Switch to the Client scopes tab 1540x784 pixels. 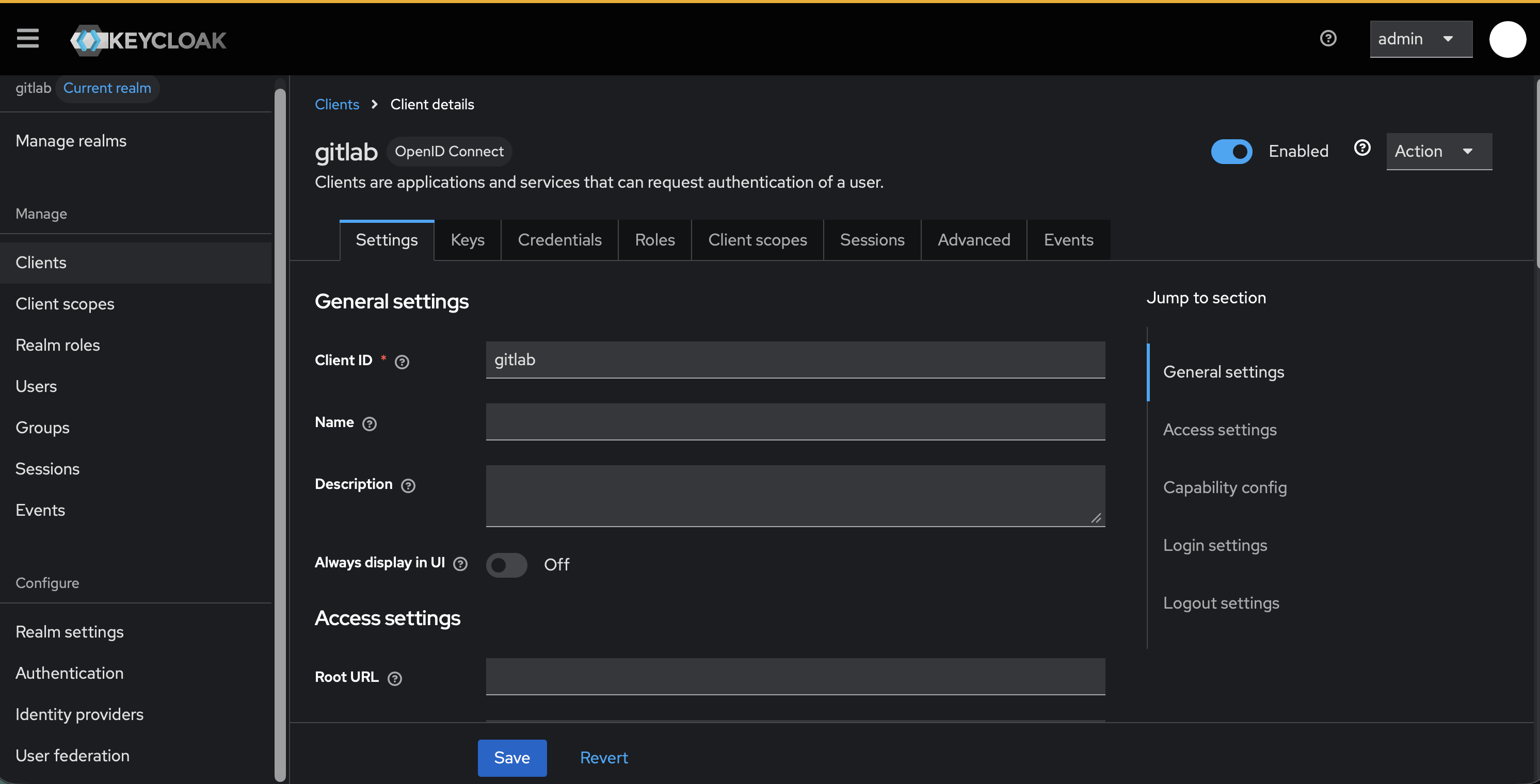[758, 240]
